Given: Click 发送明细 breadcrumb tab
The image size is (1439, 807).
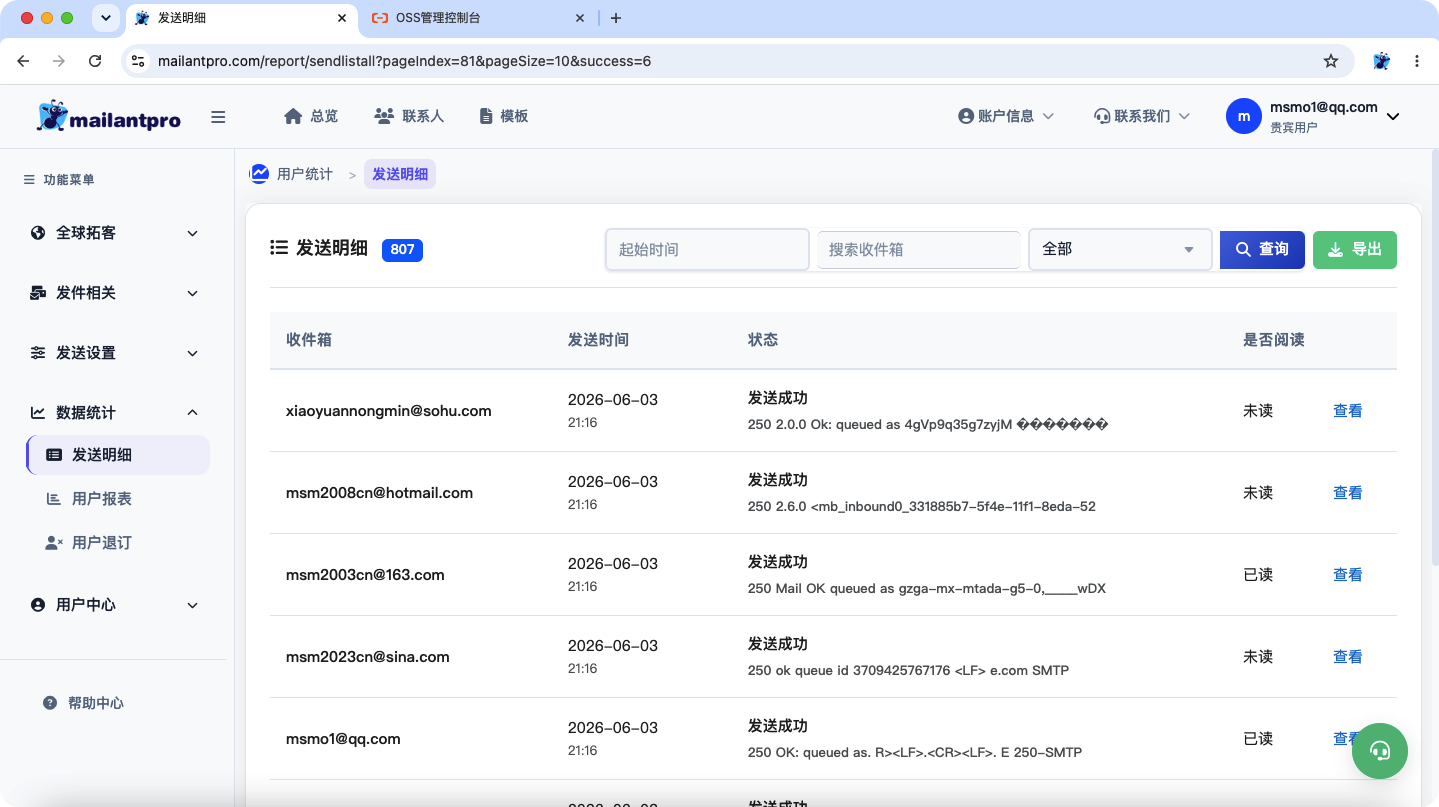Looking at the screenshot, I should point(400,174).
